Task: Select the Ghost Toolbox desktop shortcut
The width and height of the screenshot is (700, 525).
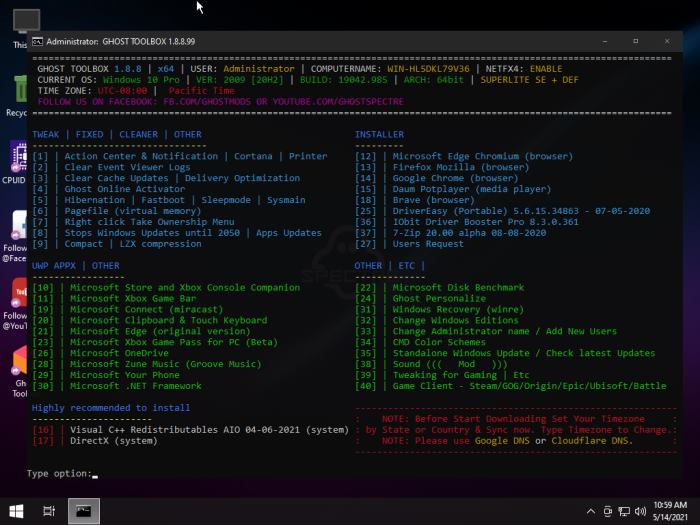Action: click(19, 371)
